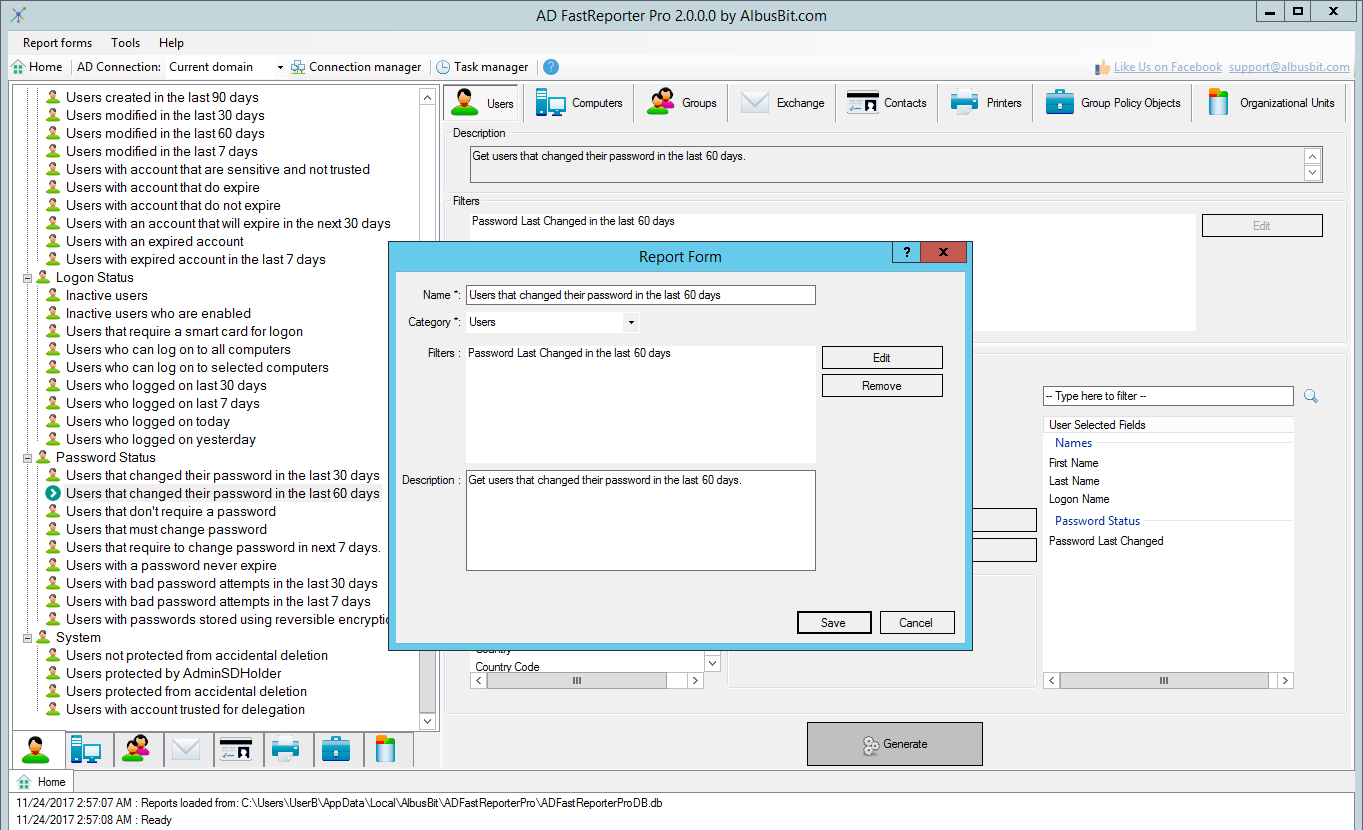Click Save in the Report Form dialog
Viewport: 1363px width, 830px height.
pos(834,622)
